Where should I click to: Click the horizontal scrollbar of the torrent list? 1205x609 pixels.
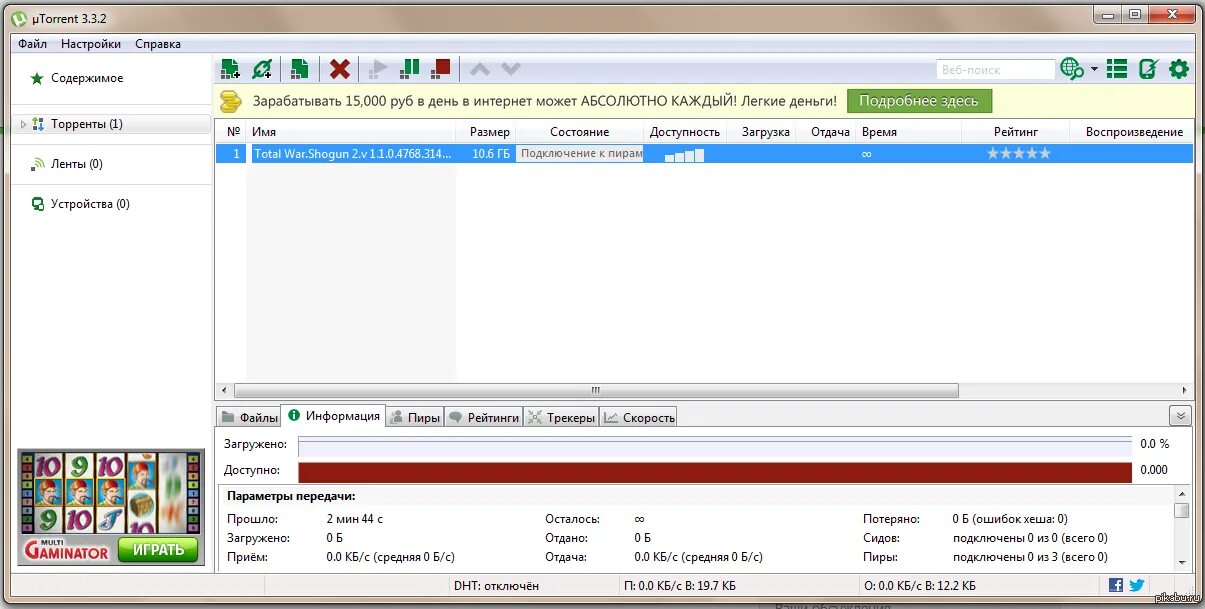tap(596, 391)
